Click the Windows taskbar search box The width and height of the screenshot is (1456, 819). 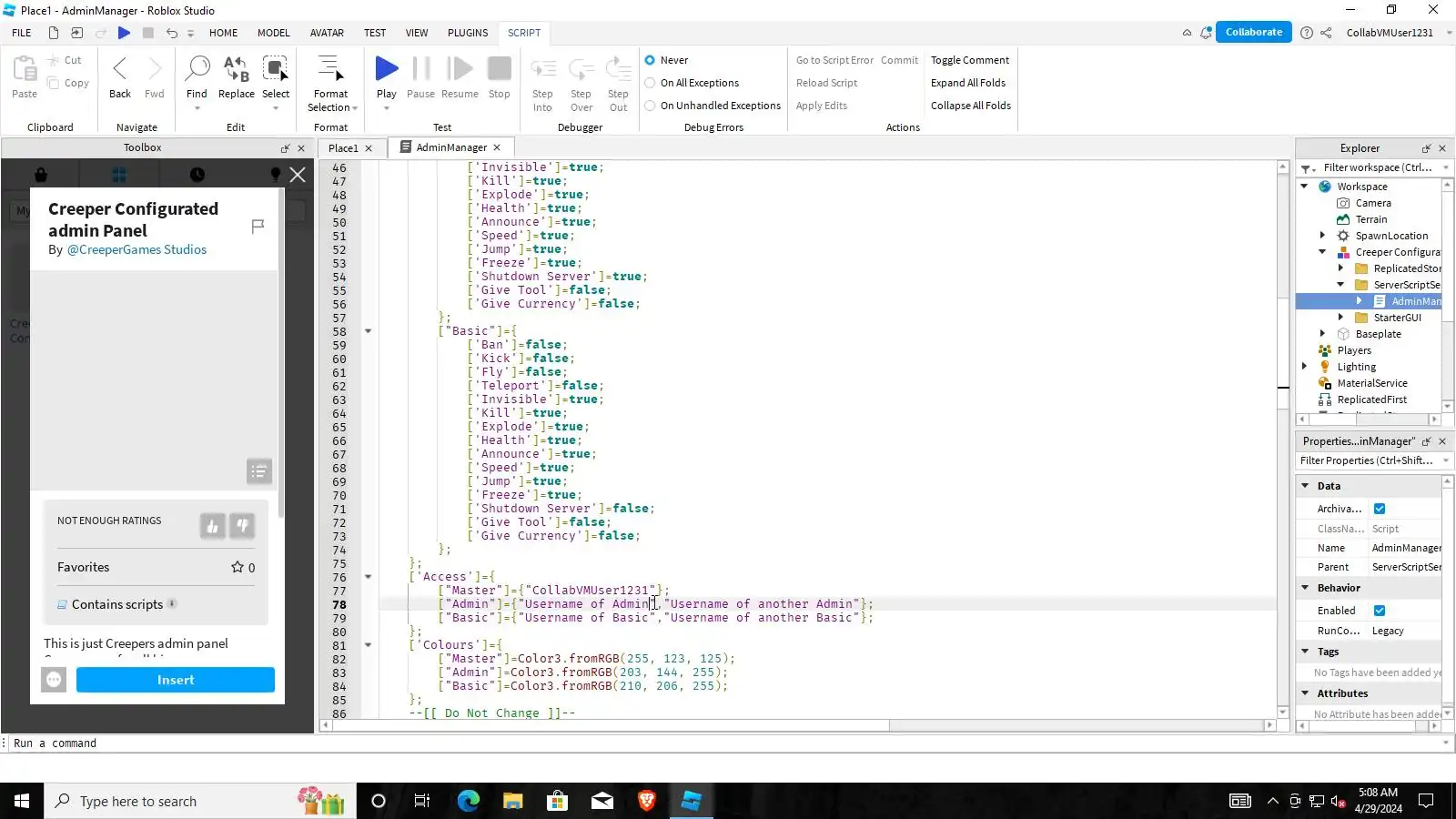pyautogui.click(x=200, y=801)
